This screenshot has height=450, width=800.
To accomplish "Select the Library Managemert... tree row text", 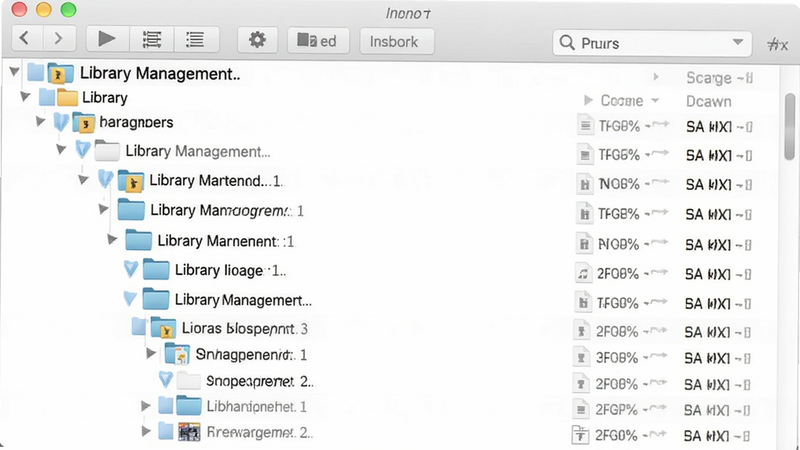I will 243,300.
